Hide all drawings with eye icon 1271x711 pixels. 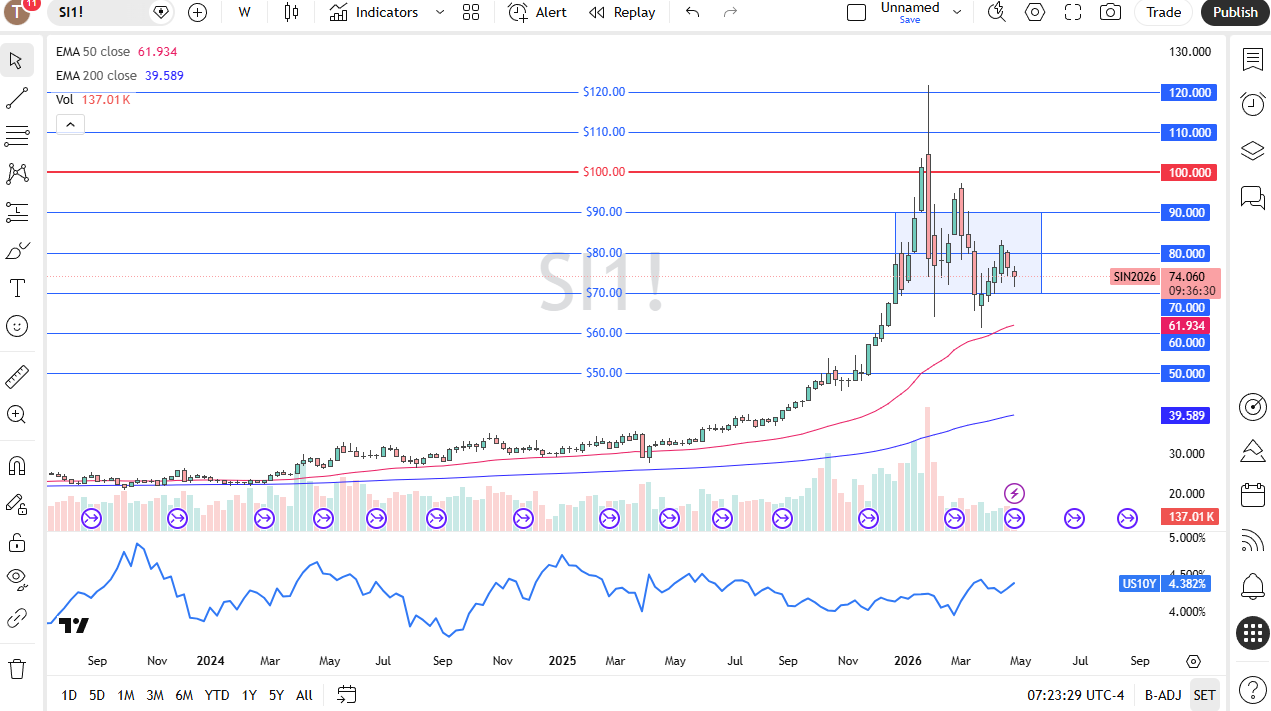(x=16, y=580)
